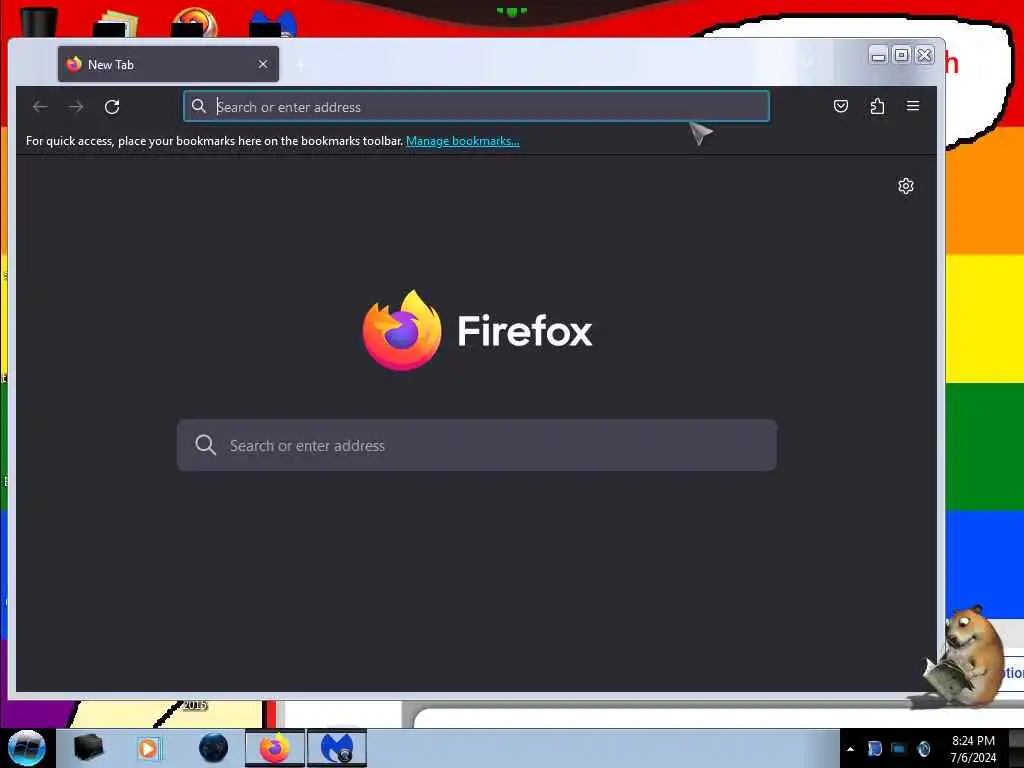
Task: Close the Firefox window
Action: [925, 56]
